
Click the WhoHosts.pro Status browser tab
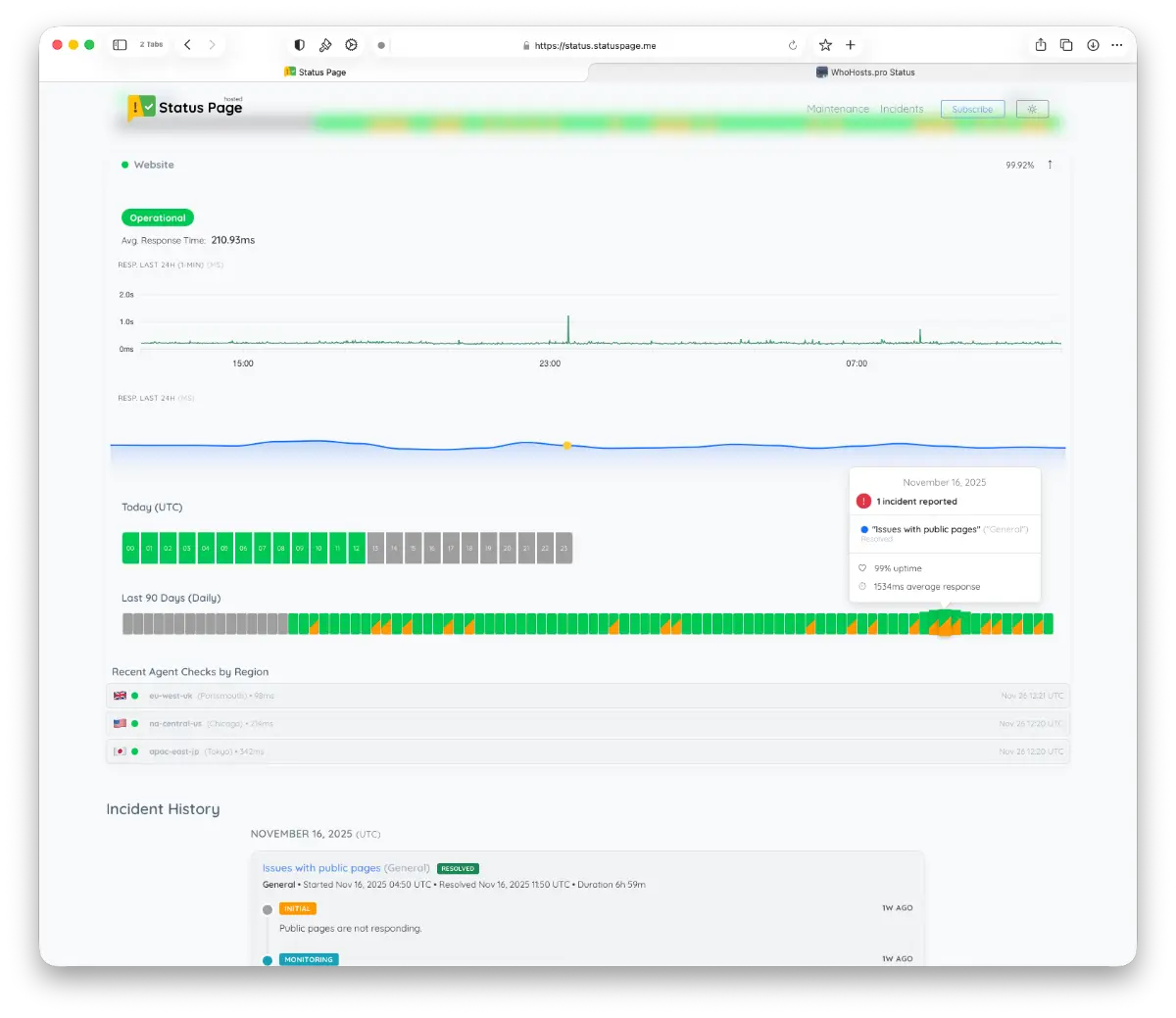865,72
